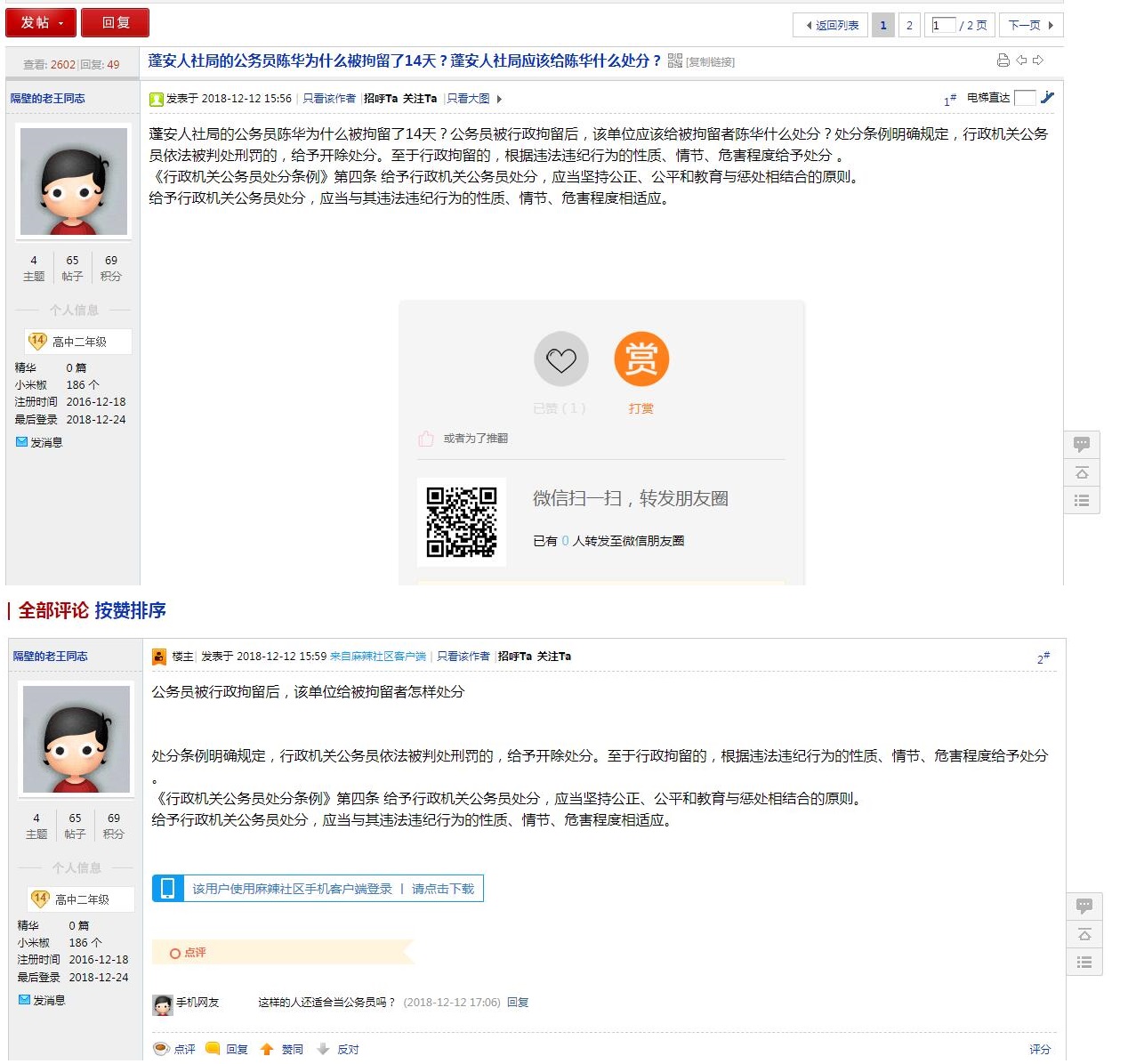Select the 全部评论 tab
This screenshot has width=1136, height=1064.
point(53,610)
